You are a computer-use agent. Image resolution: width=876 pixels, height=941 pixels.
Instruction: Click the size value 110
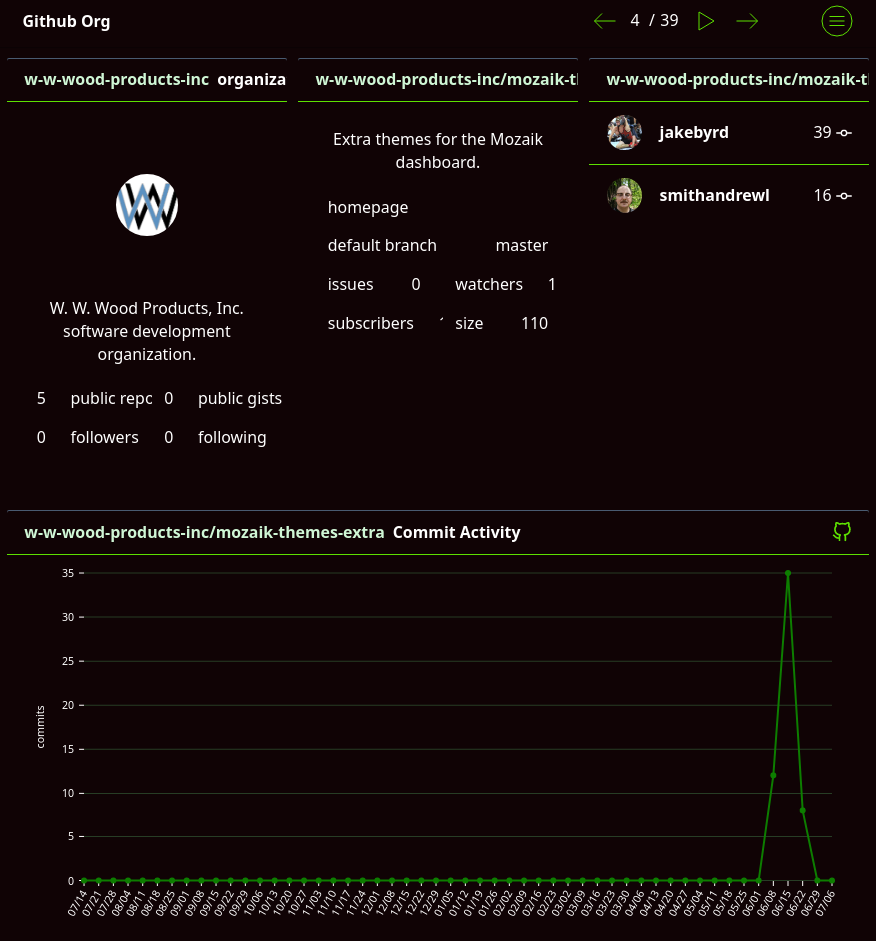(535, 323)
